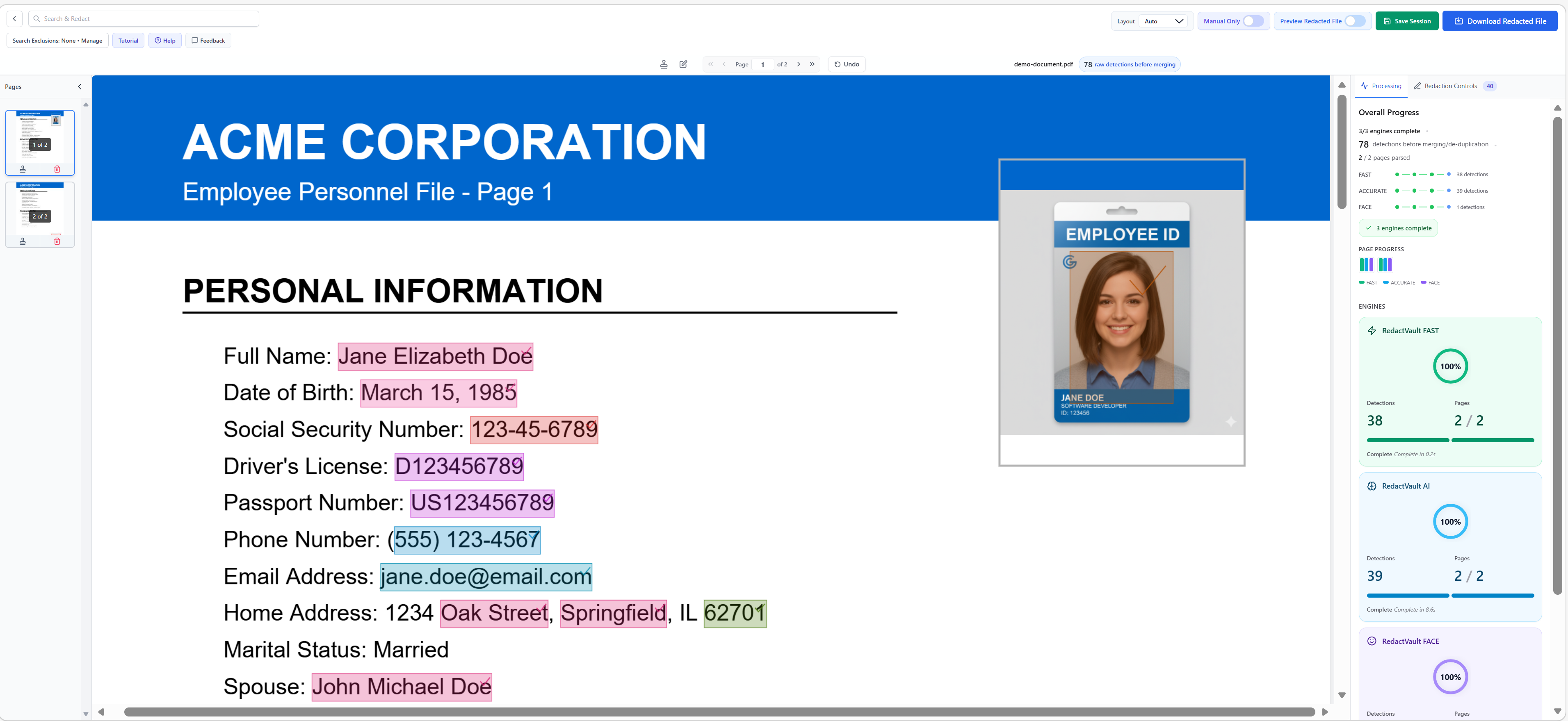The height and width of the screenshot is (721, 1568).
Task: Collapse the Pages panel with its chevron
Action: 79,86
